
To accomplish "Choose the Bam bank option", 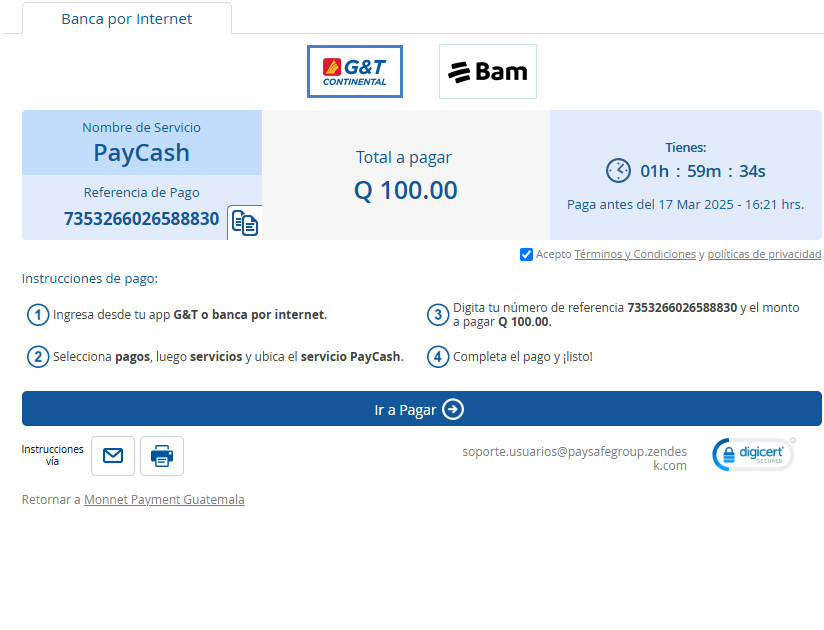I will tap(488, 71).
